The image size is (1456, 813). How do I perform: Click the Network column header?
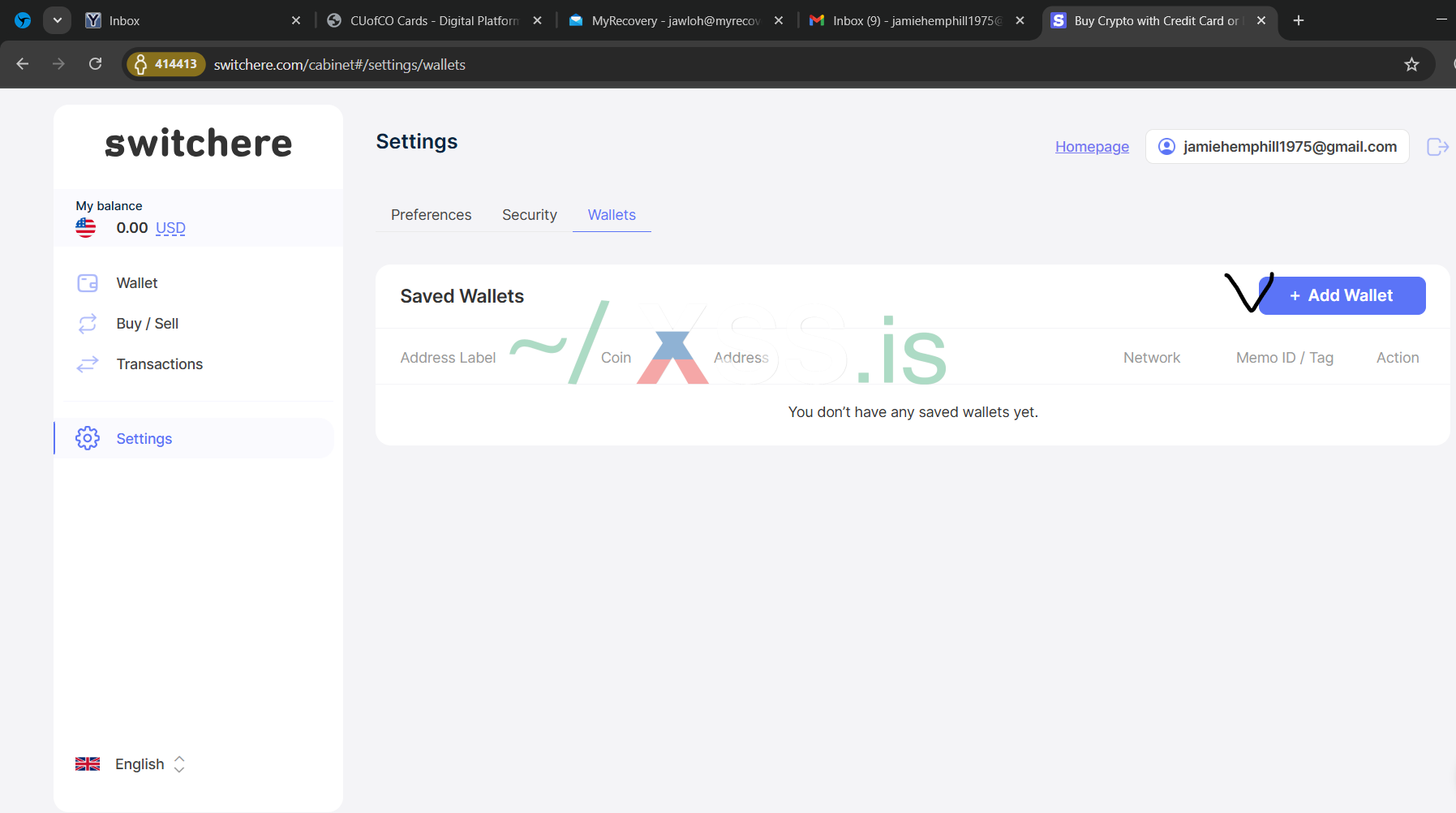point(1152,358)
